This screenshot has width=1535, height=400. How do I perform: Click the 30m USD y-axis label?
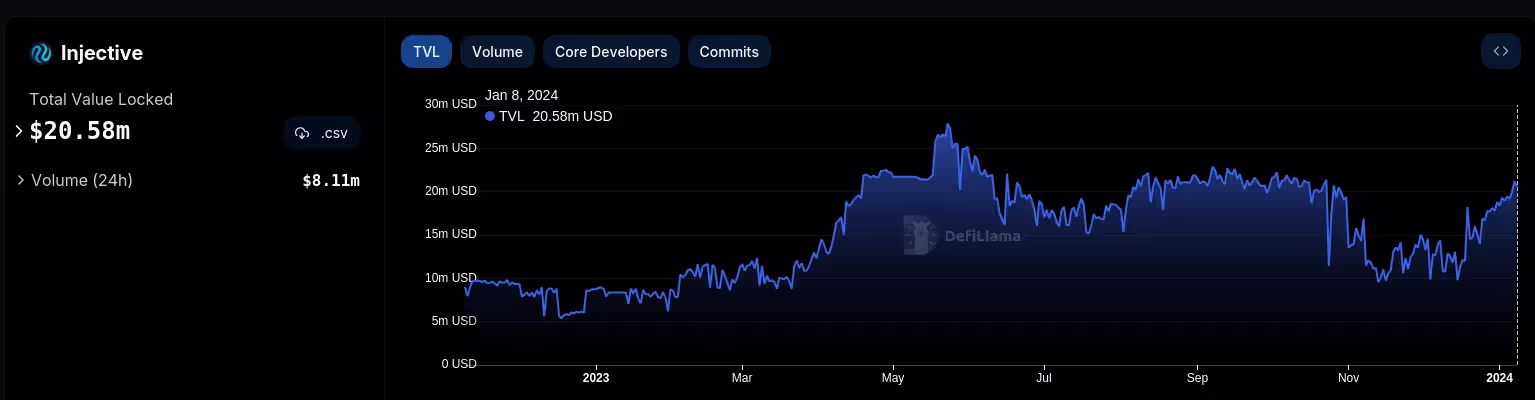pos(451,104)
